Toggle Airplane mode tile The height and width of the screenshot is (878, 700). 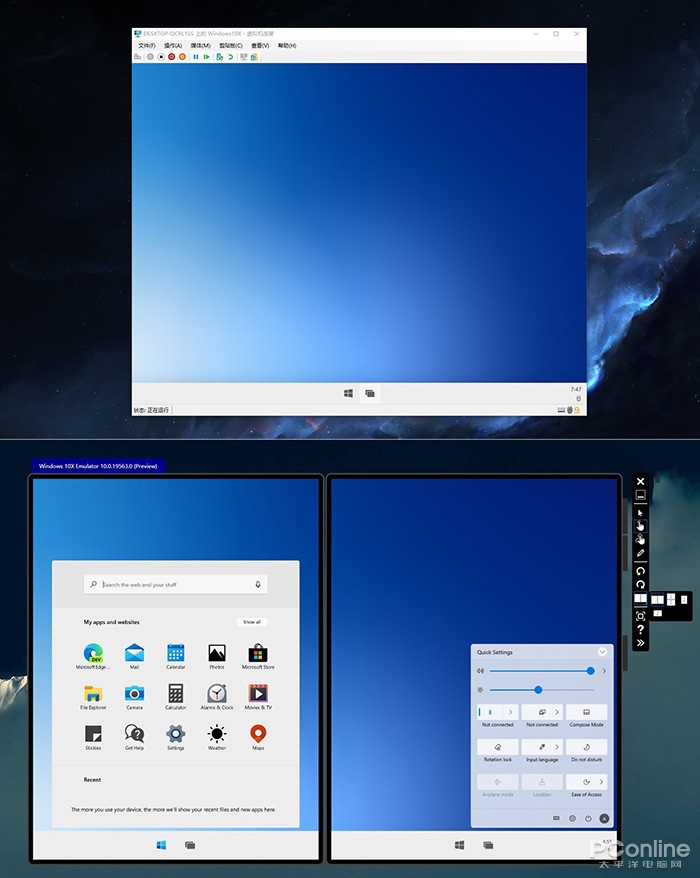(497, 782)
